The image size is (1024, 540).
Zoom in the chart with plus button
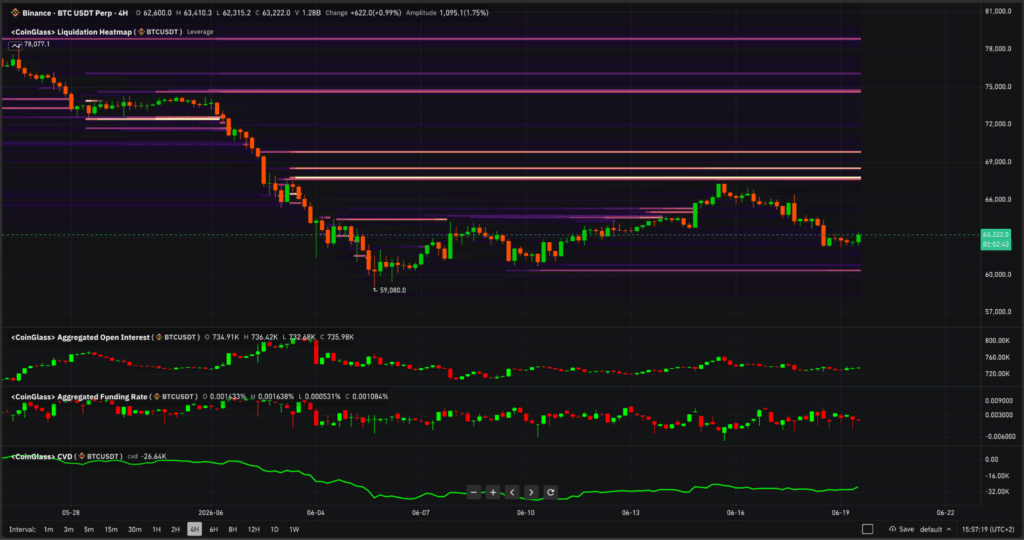493,492
